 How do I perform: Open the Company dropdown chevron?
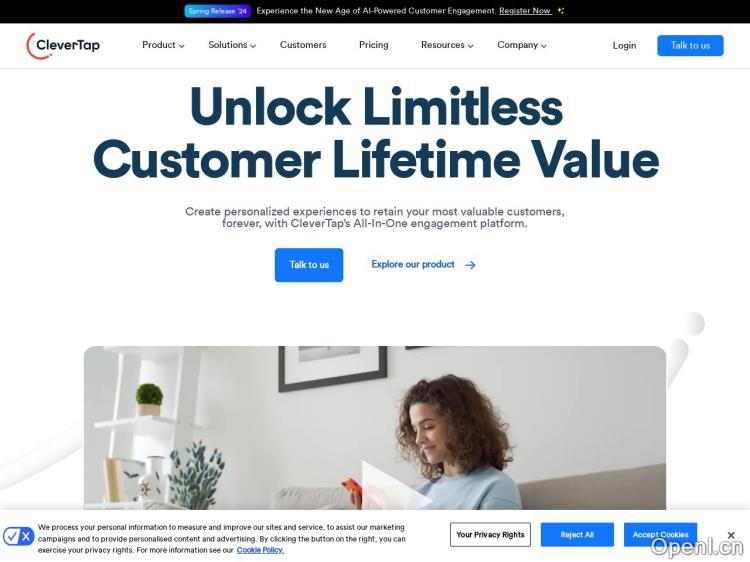click(544, 46)
